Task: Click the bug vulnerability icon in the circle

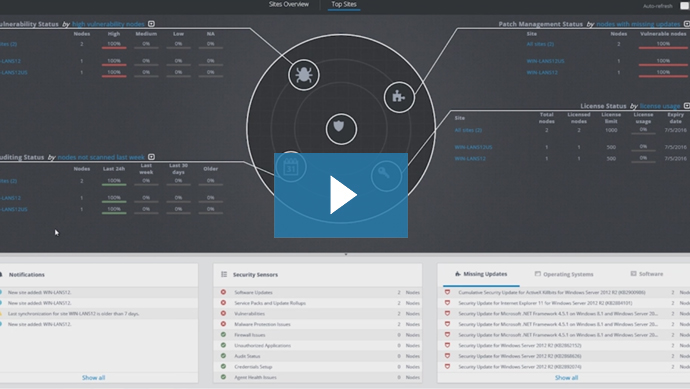Action: 304,75
